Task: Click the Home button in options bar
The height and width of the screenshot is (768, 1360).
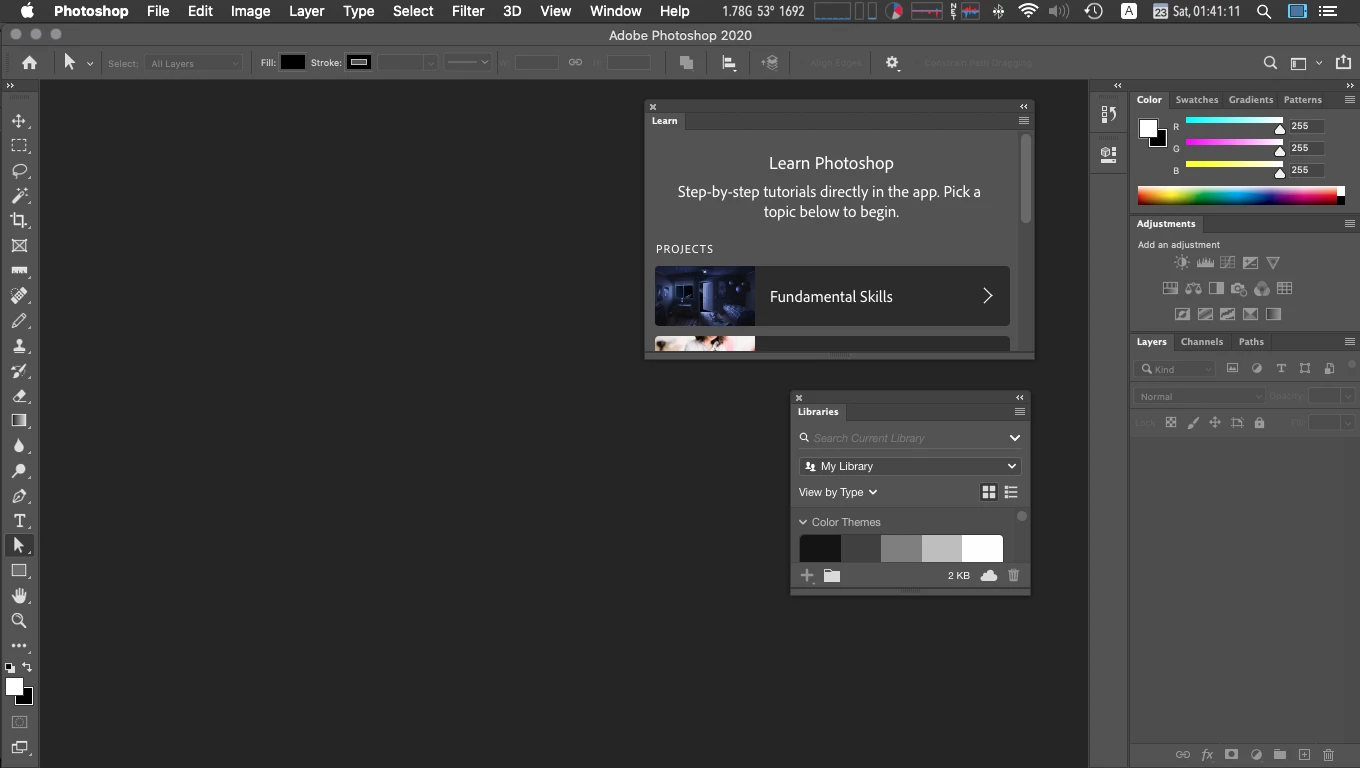Action: tap(29, 62)
